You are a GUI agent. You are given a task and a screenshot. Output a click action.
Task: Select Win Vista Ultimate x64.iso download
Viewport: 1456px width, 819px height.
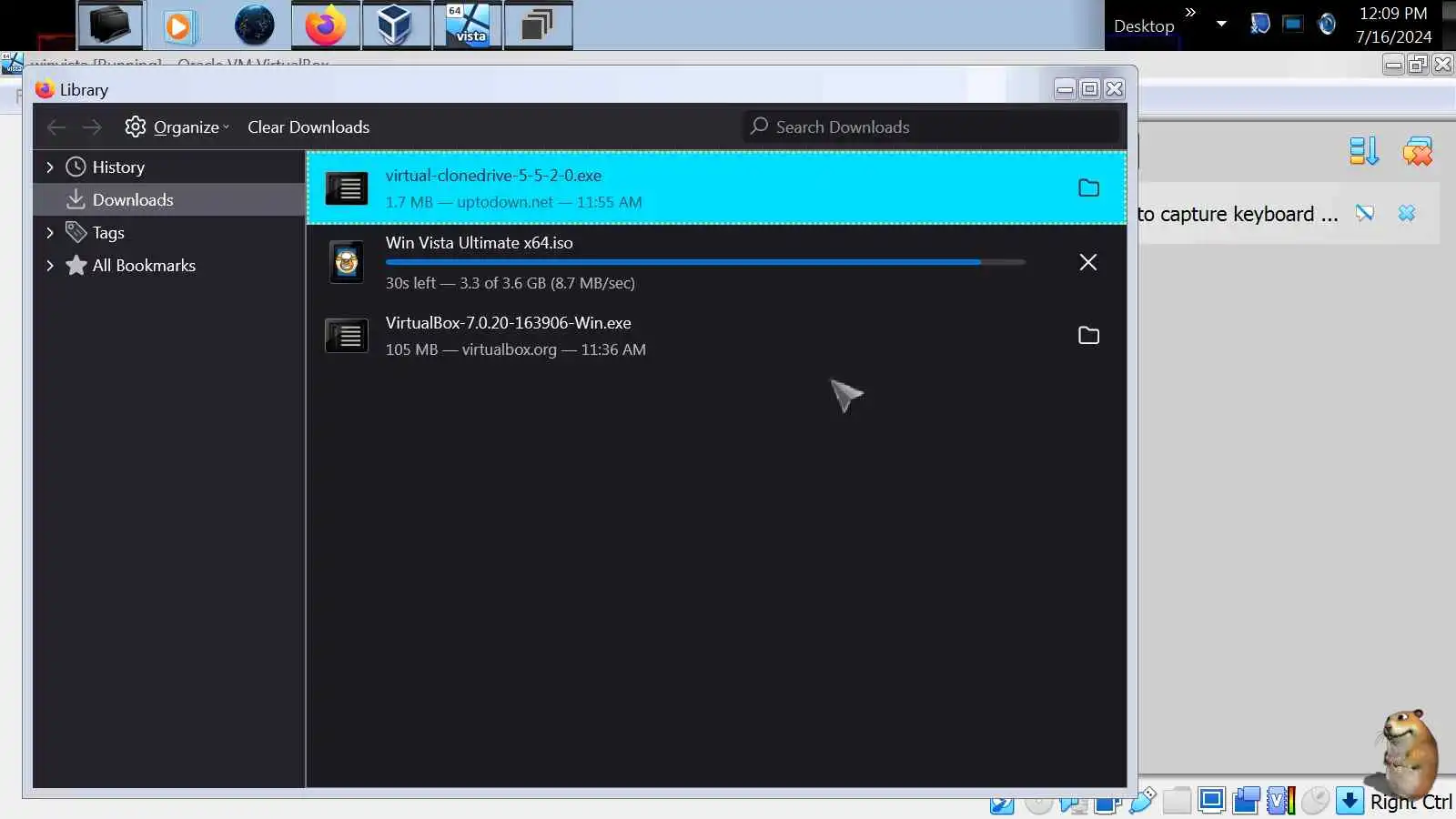click(716, 263)
